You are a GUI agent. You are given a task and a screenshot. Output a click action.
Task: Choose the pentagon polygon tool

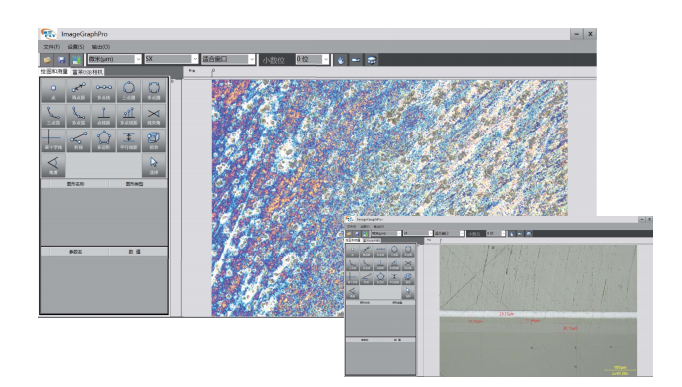click(x=104, y=140)
